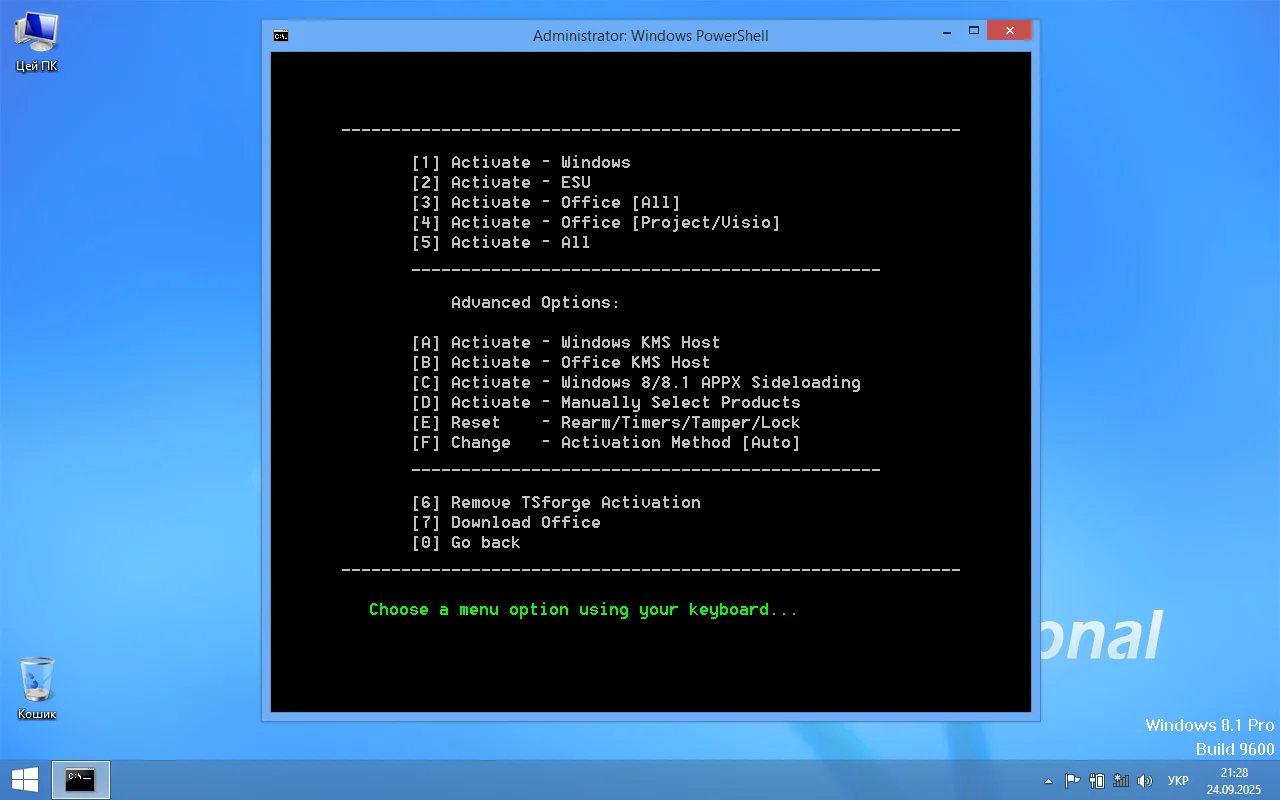Viewport: 1280px width, 800px height.
Task: Open the PowerShell window system menu icon
Action: pos(281,36)
